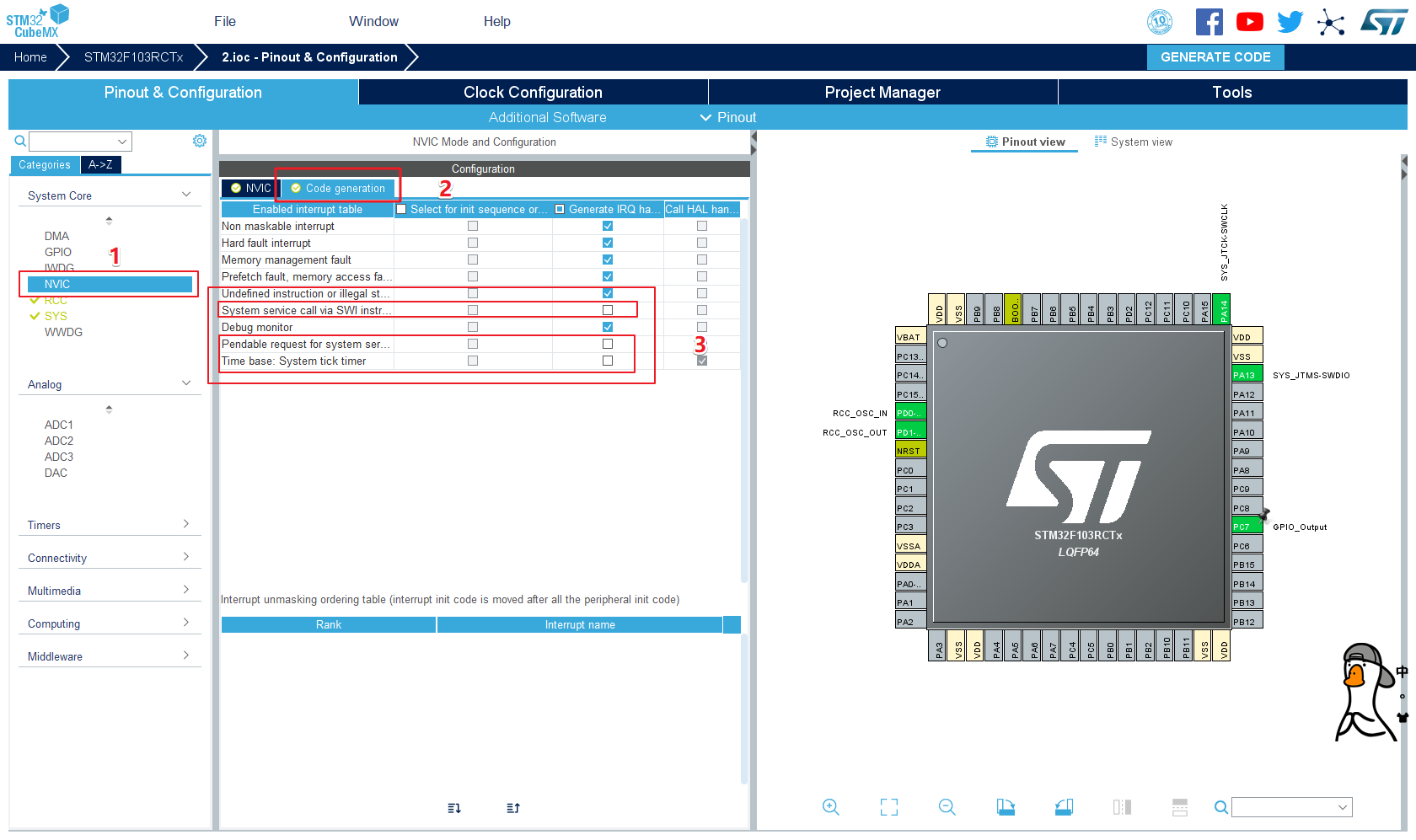1416x840 pixels.
Task: Open the Pinout dropdown menu
Action: pos(729,117)
